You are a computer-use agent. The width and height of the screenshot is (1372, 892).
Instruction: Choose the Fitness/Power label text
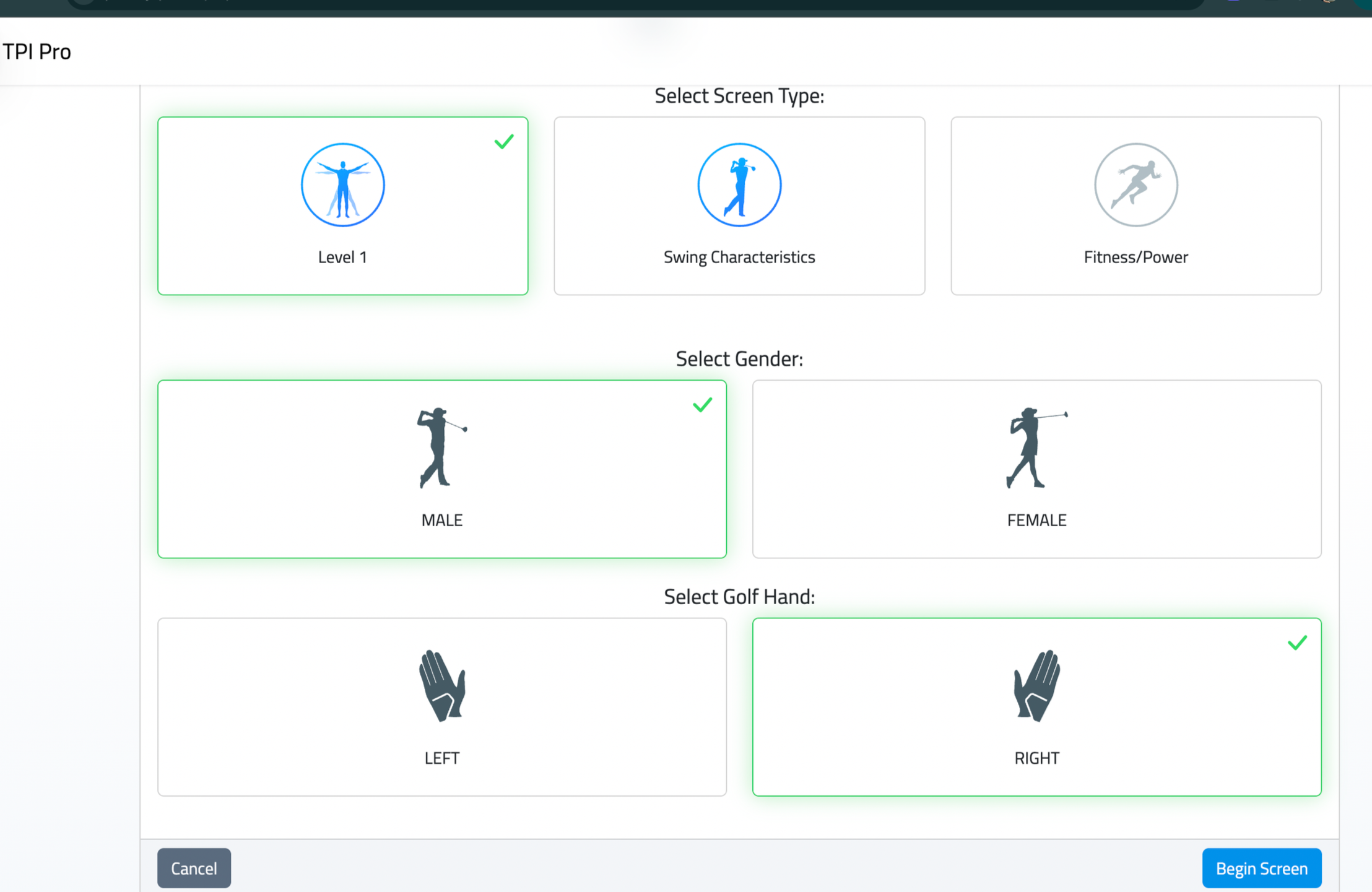1135,257
